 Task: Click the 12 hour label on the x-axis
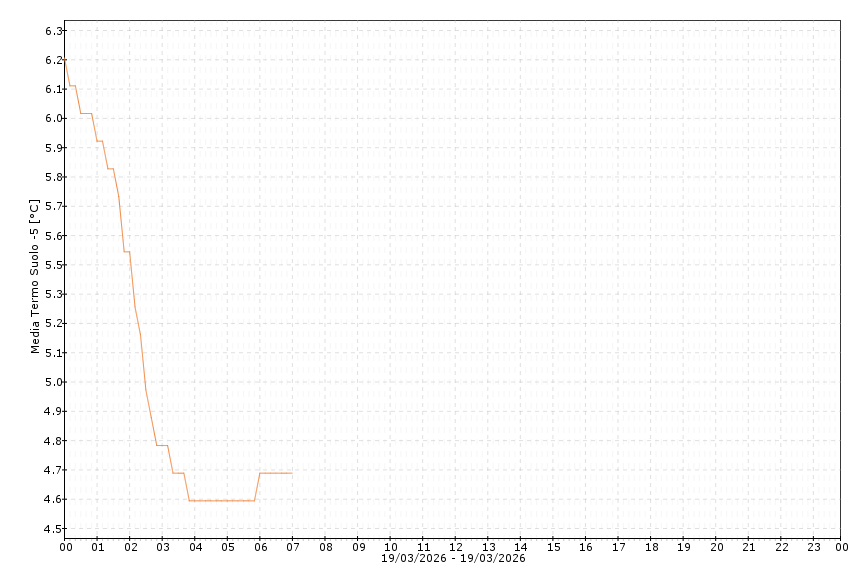click(x=455, y=547)
